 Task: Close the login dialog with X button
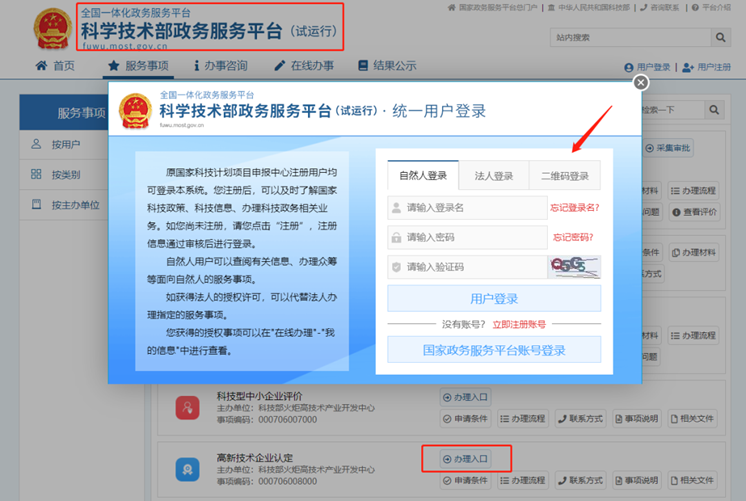click(x=641, y=83)
